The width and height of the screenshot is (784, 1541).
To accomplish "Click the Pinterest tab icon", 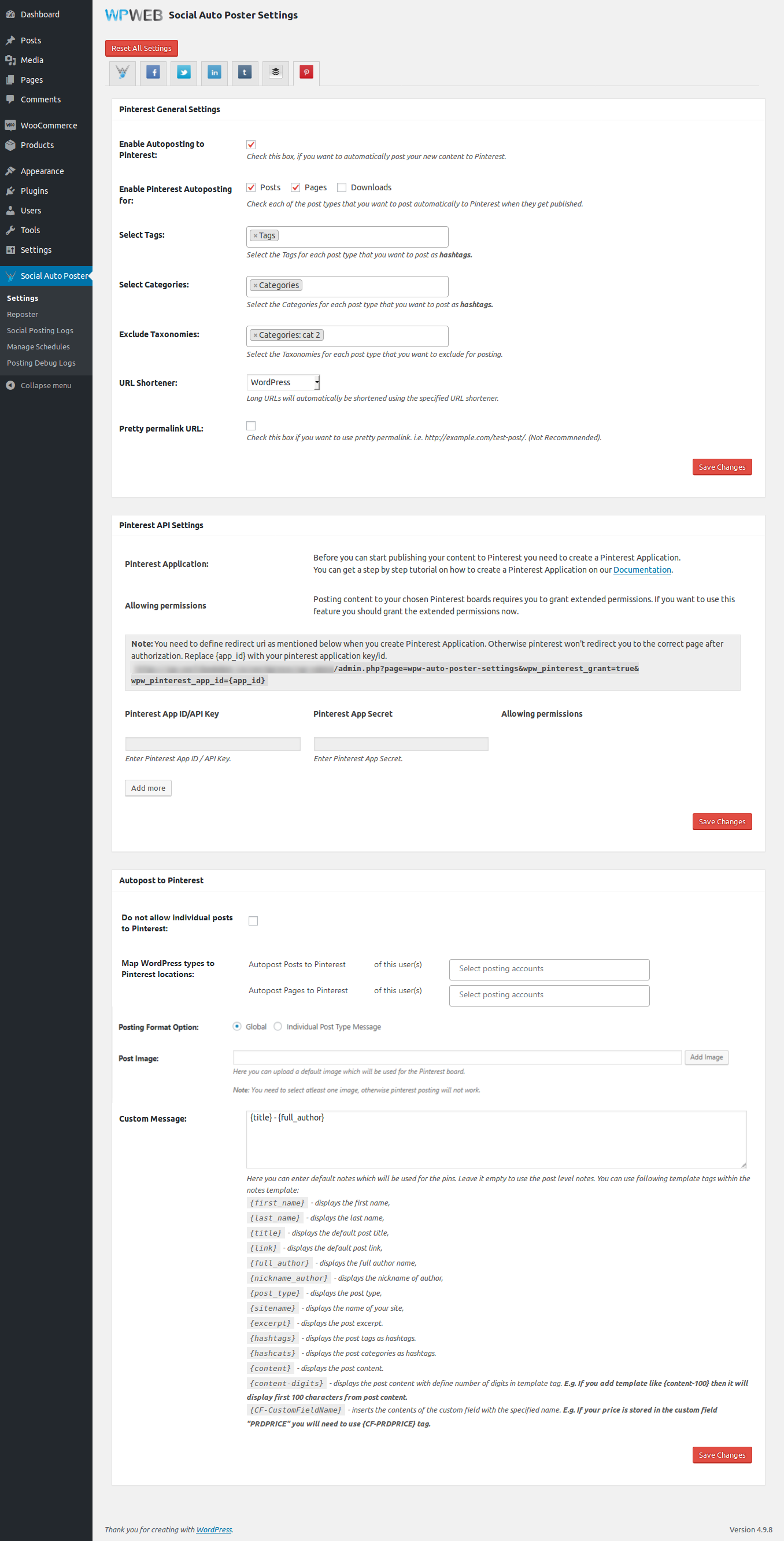I will (x=306, y=72).
